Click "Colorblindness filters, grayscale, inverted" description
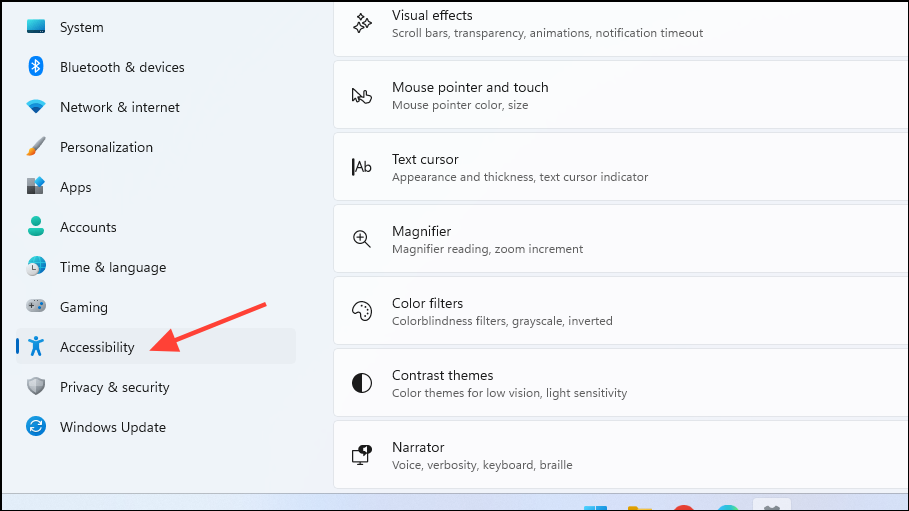The height and width of the screenshot is (511, 909). pyautogui.click(x=502, y=321)
